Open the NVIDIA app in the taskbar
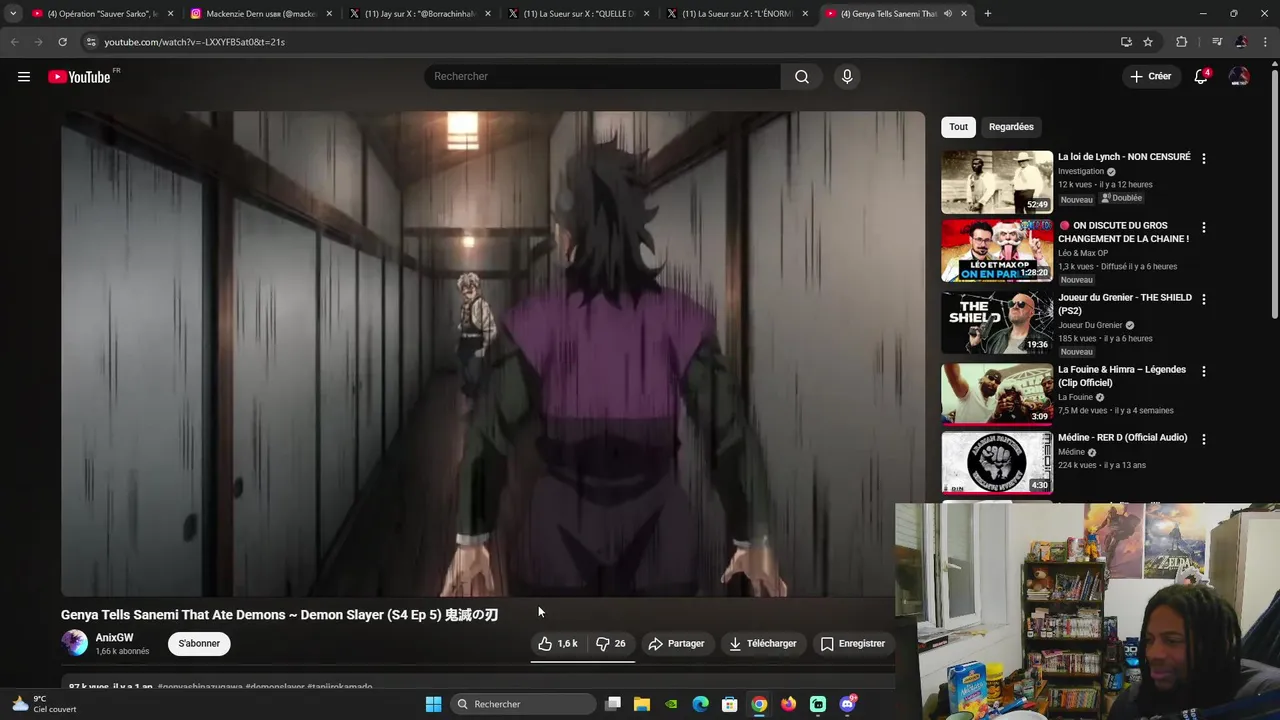Image resolution: width=1280 pixels, height=720 pixels. pos(671,704)
